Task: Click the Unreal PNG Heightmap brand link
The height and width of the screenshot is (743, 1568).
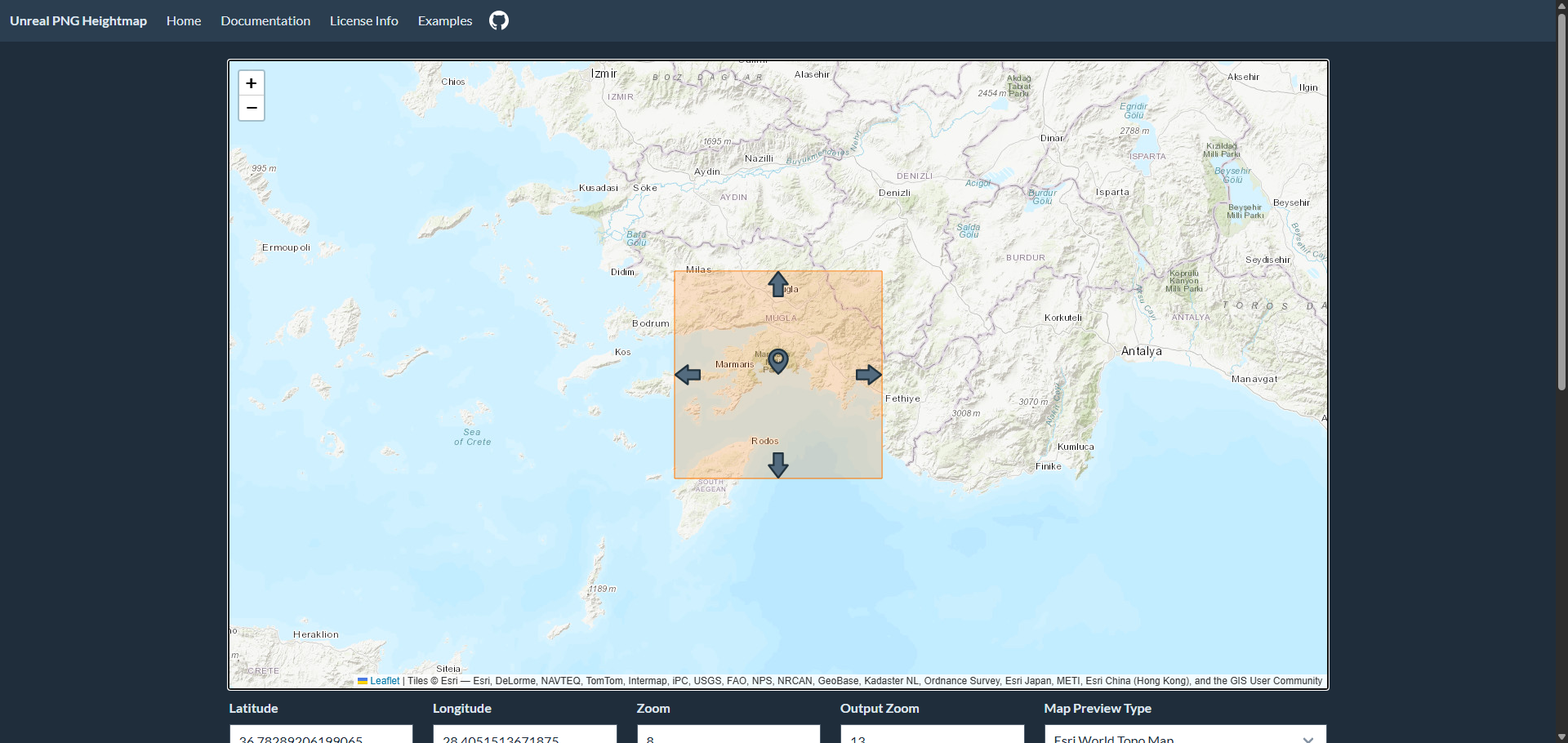Action: (x=78, y=20)
